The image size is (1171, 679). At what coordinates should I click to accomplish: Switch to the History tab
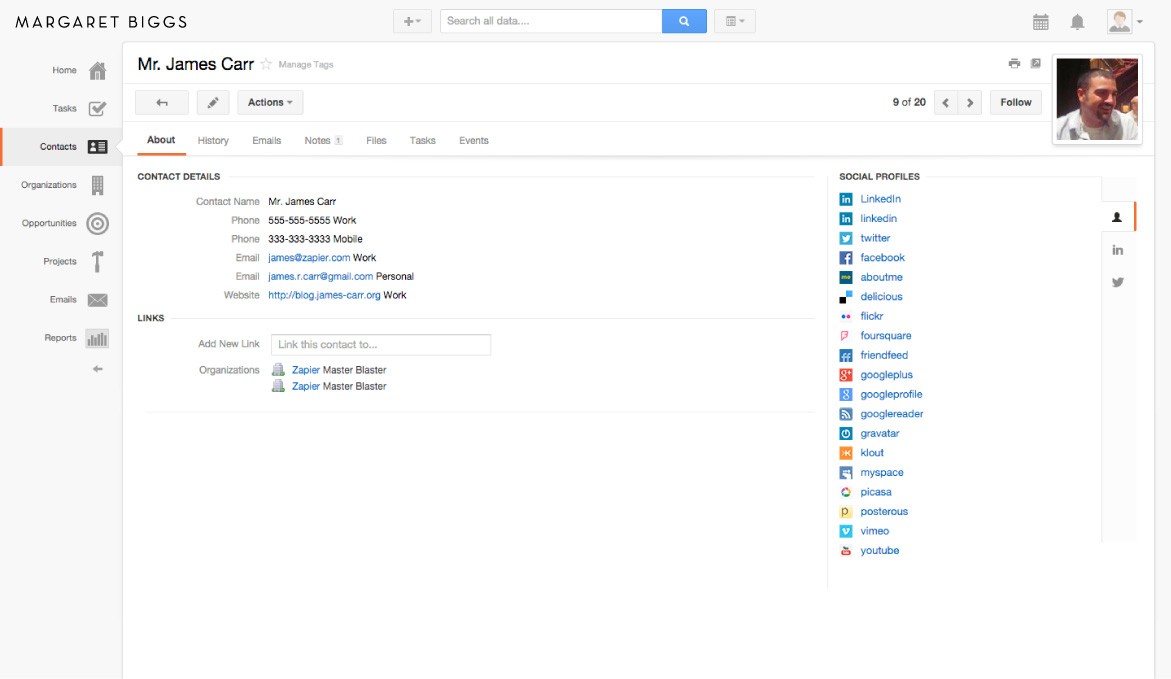click(x=213, y=140)
